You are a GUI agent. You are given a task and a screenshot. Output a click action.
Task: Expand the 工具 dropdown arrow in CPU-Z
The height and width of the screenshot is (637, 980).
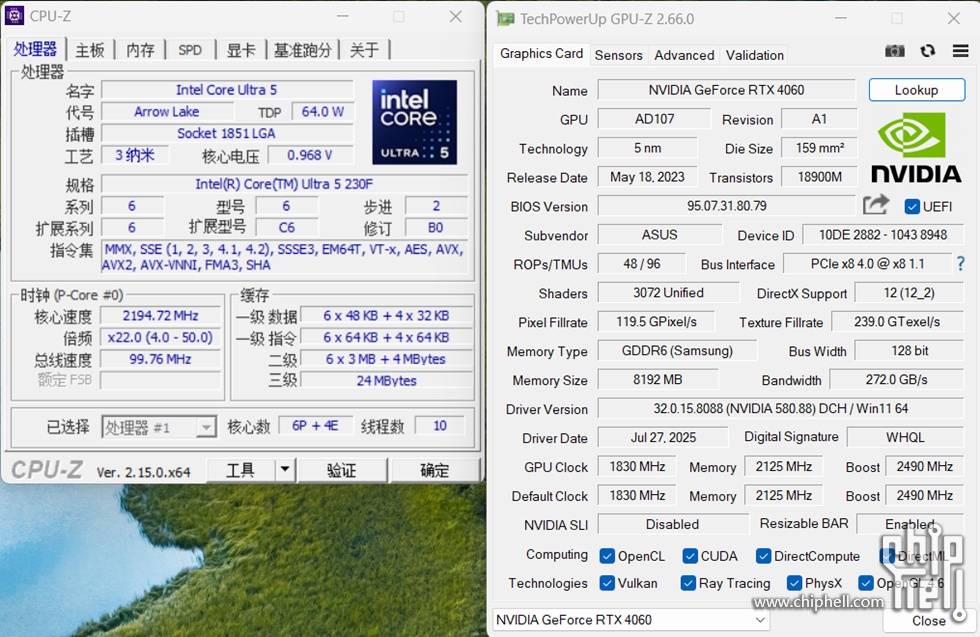click(x=285, y=469)
